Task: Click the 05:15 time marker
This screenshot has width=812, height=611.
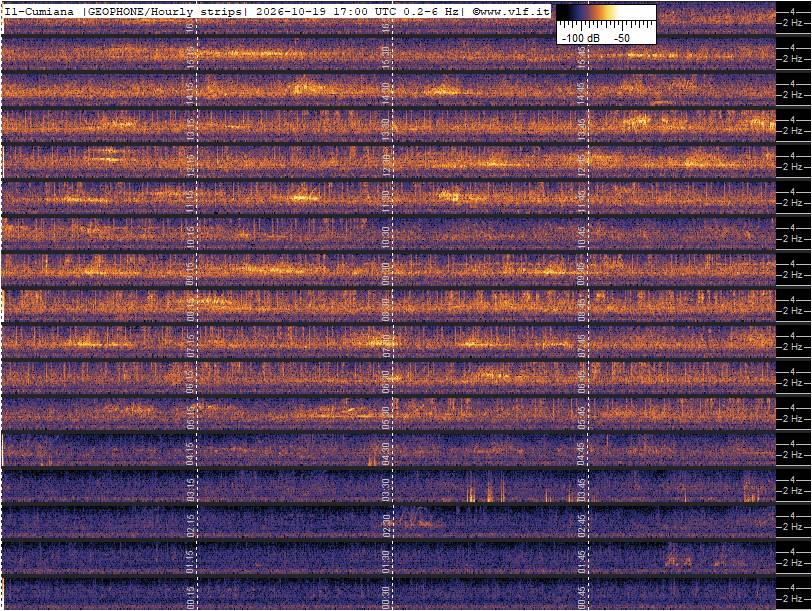Action: (190, 417)
